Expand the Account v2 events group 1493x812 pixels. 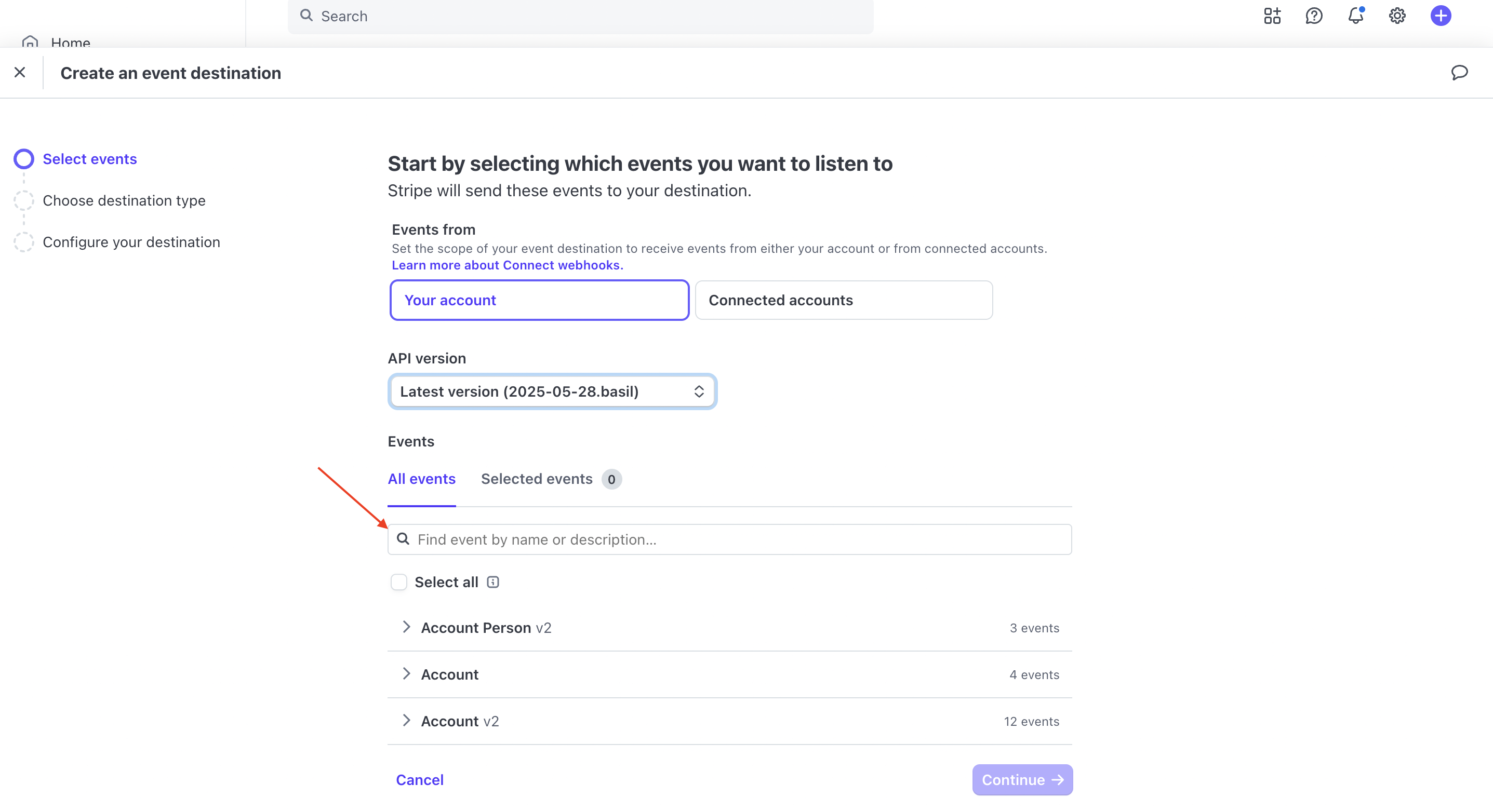(x=729, y=721)
